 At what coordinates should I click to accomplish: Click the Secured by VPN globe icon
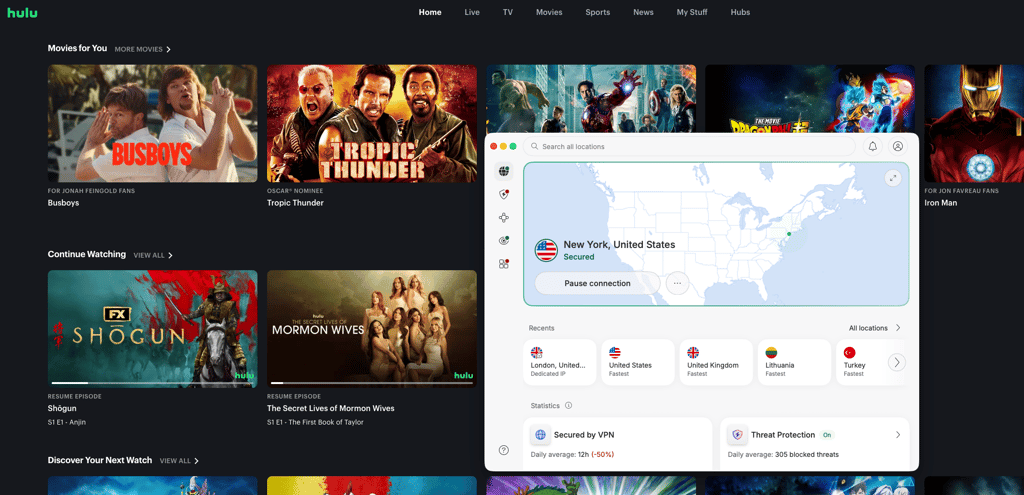point(540,435)
